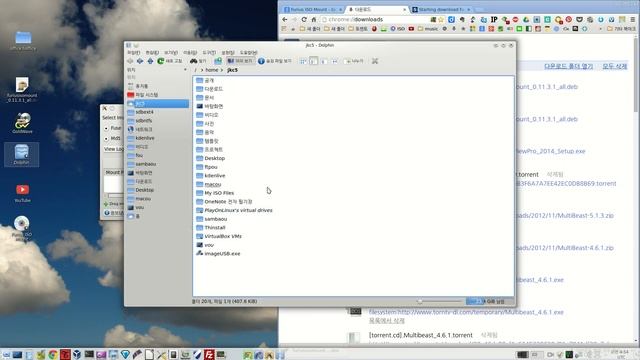Open the 'music' bookmarks folder in Chrome
This screenshot has width=640, height=360.
coord(428,29)
